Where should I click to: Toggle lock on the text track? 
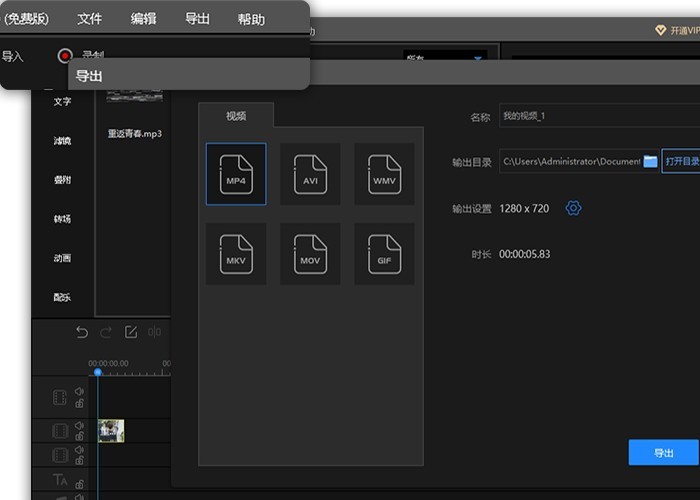[79, 486]
